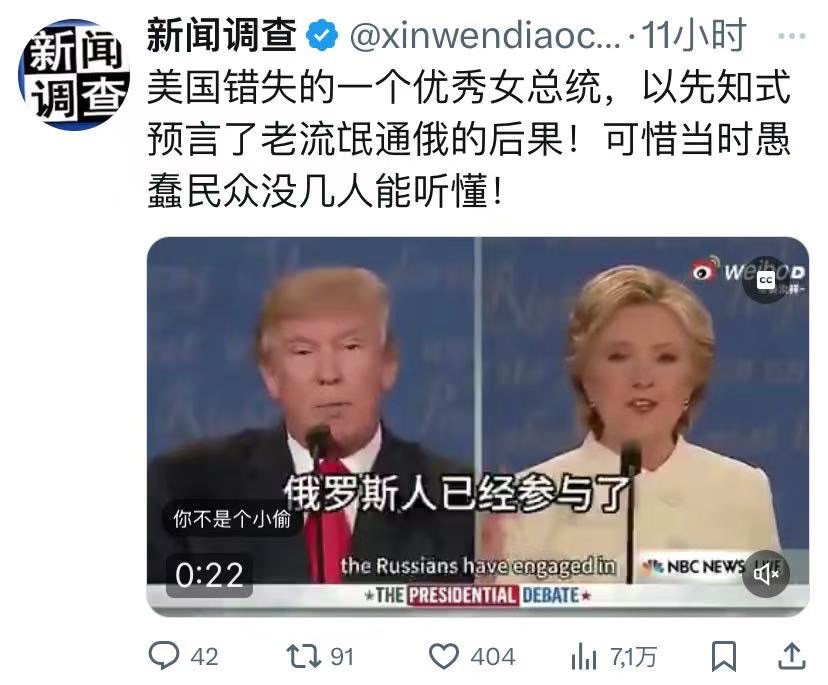This screenshot has height=685, width=828.
Task: Open the view analytics bar chart icon
Action: pos(584,657)
